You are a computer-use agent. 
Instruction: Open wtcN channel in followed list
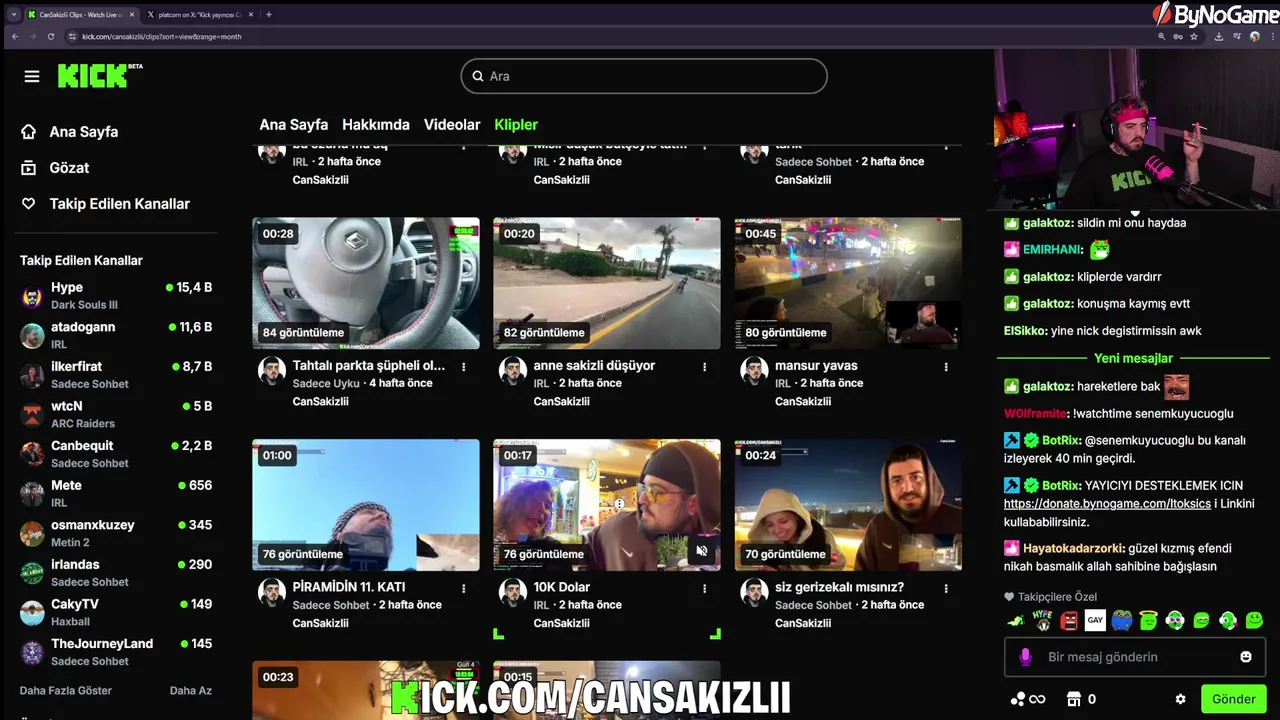116,414
